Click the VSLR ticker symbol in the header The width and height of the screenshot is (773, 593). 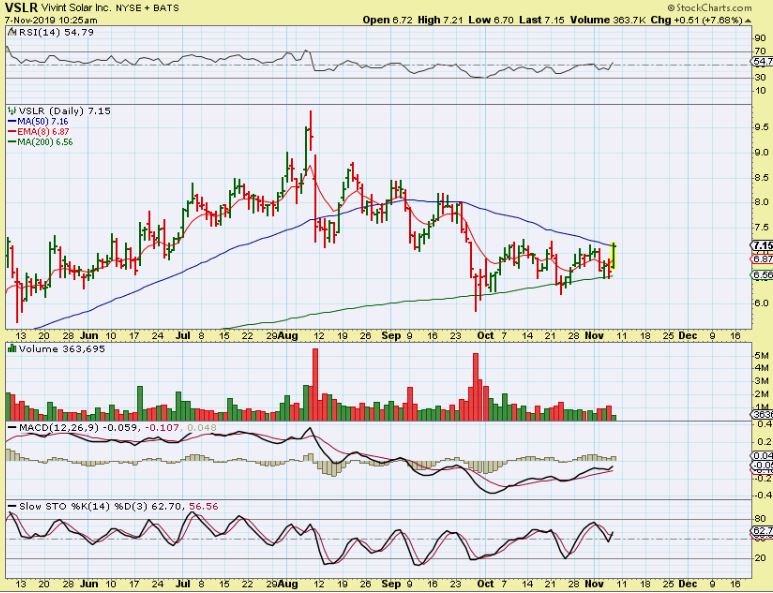pos(21,8)
